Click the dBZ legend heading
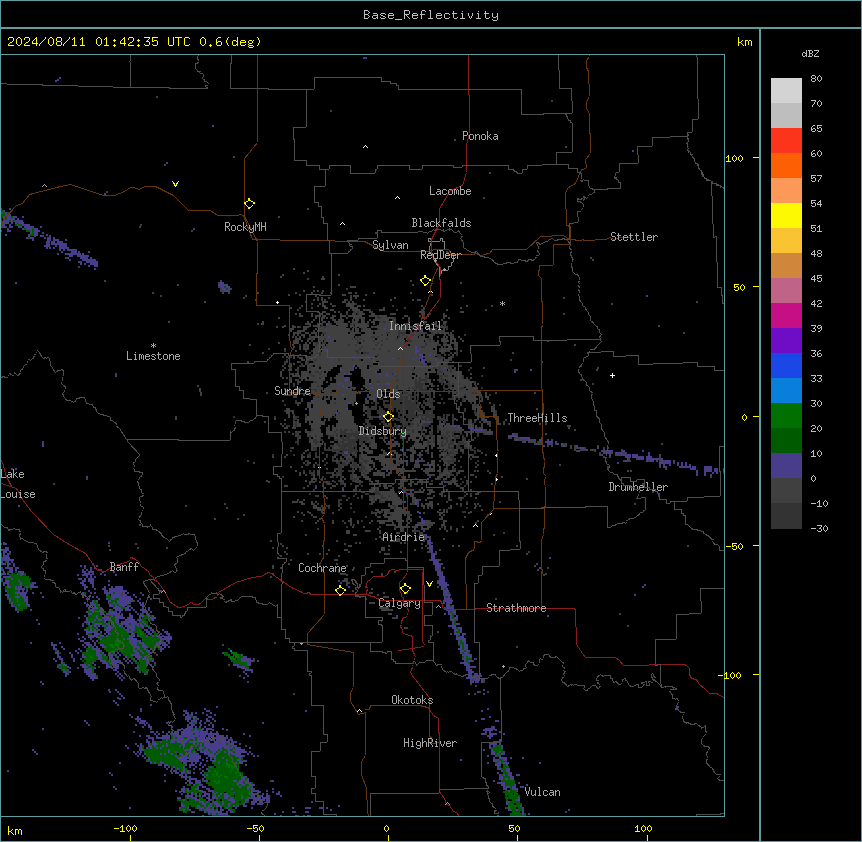 810,54
